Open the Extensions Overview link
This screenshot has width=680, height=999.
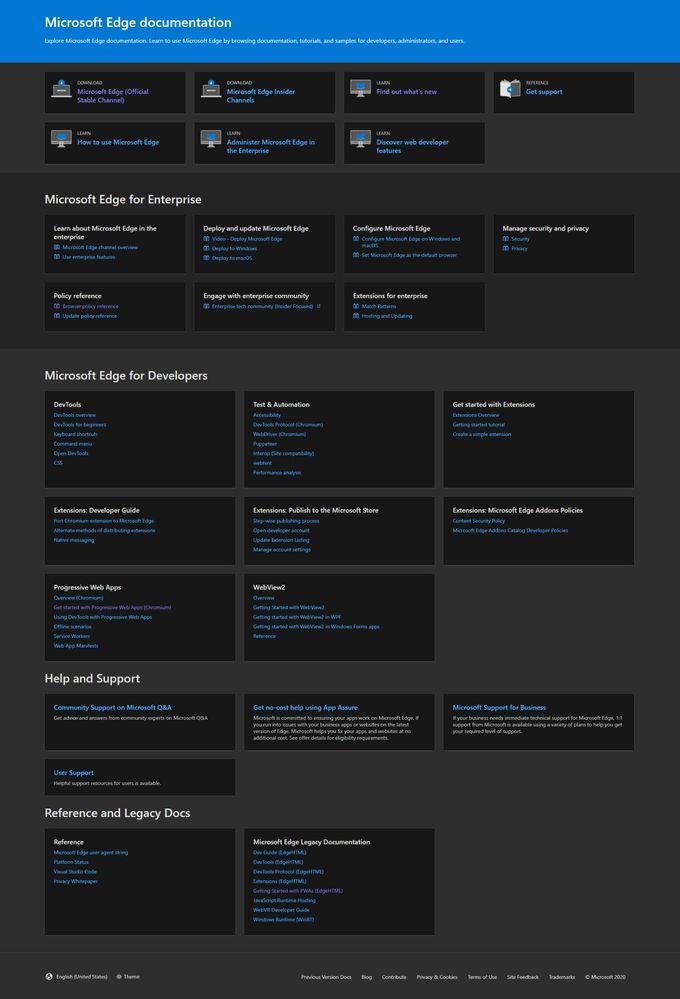476,415
